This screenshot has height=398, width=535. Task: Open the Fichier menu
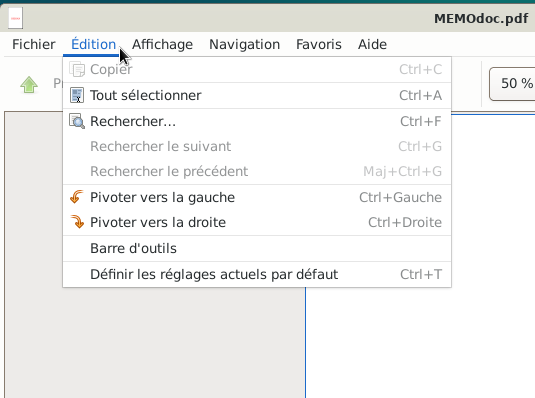(x=33, y=44)
